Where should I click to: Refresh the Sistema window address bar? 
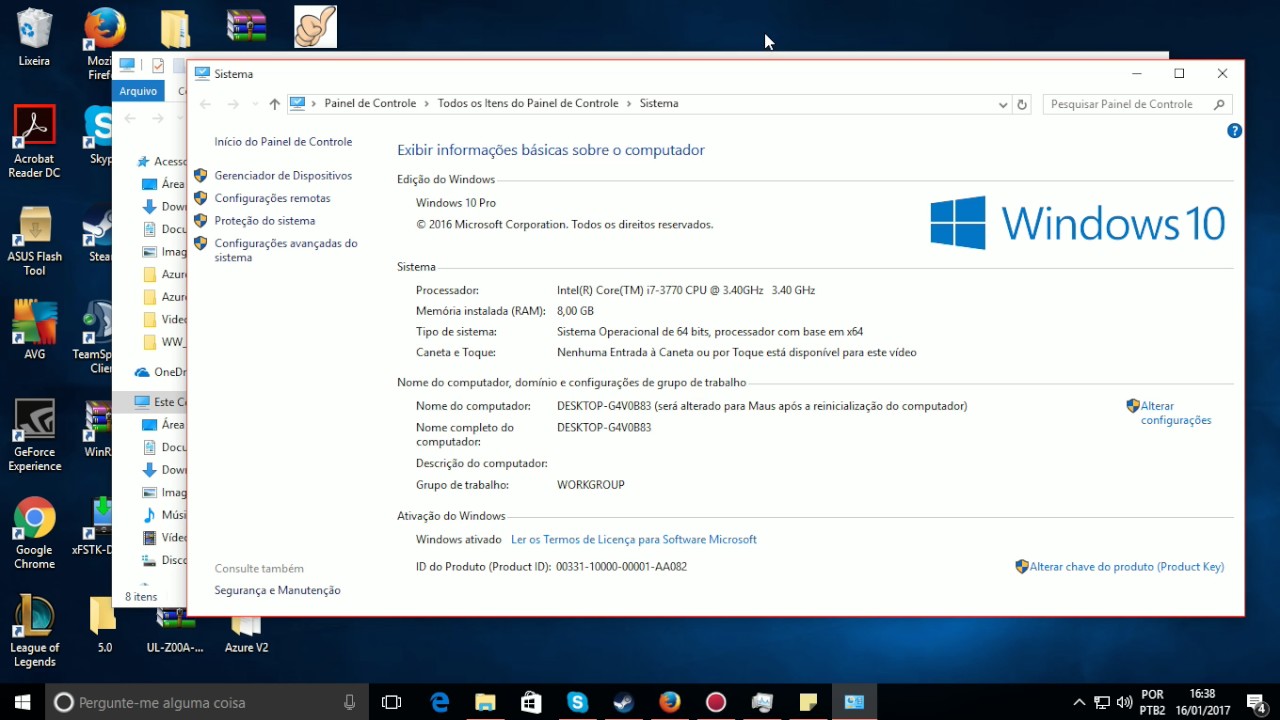(1022, 104)
